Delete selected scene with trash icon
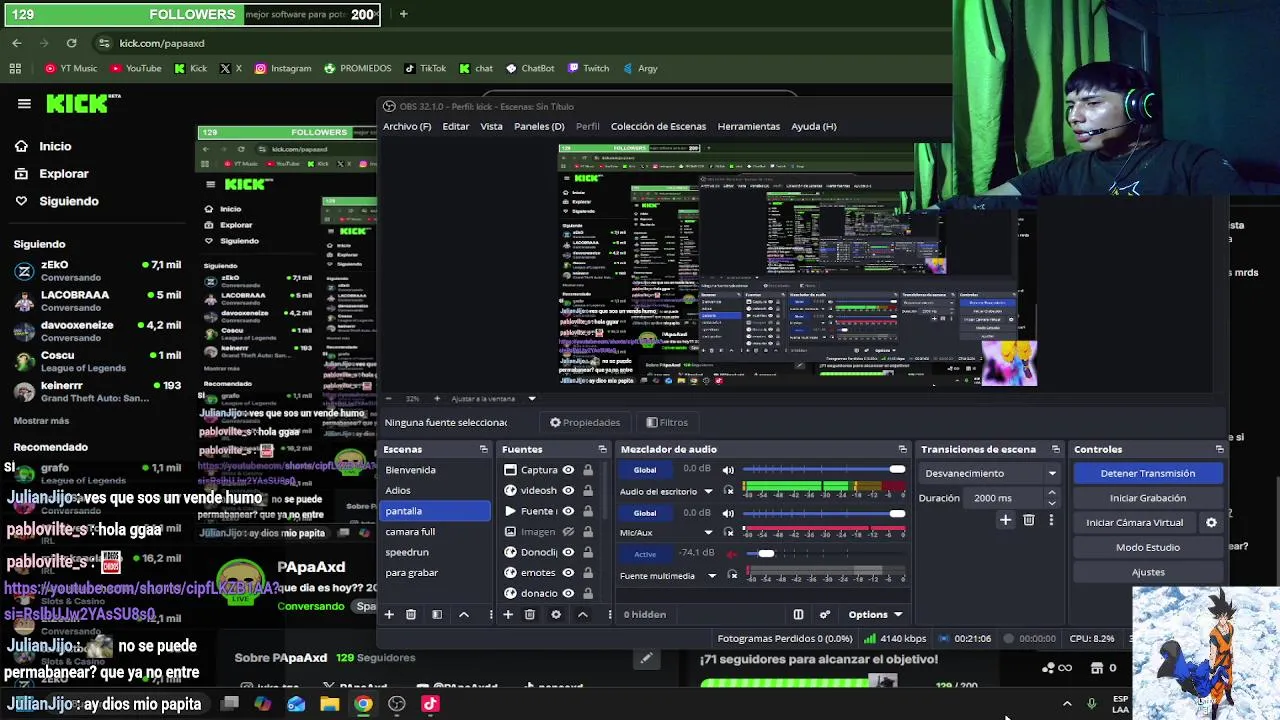The image size is (1280, 720). click(411, 614)
